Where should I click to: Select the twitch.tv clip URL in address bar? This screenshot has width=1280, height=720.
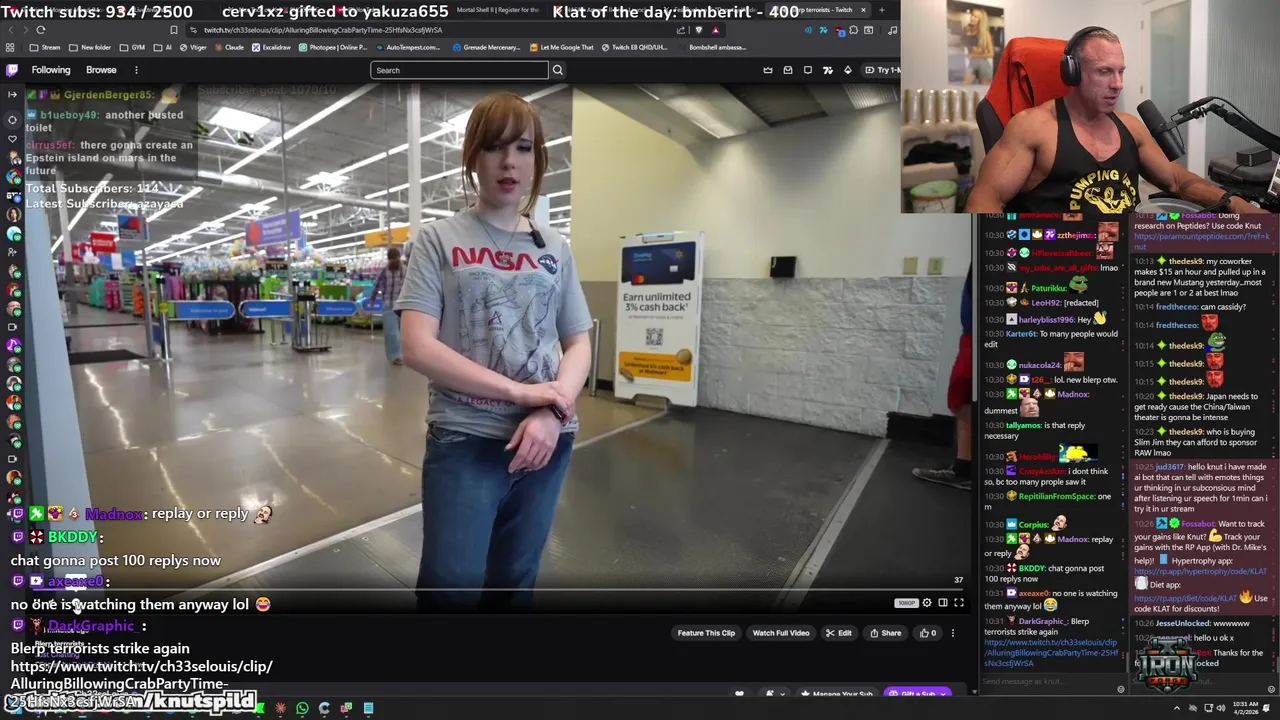click(322, 30)
